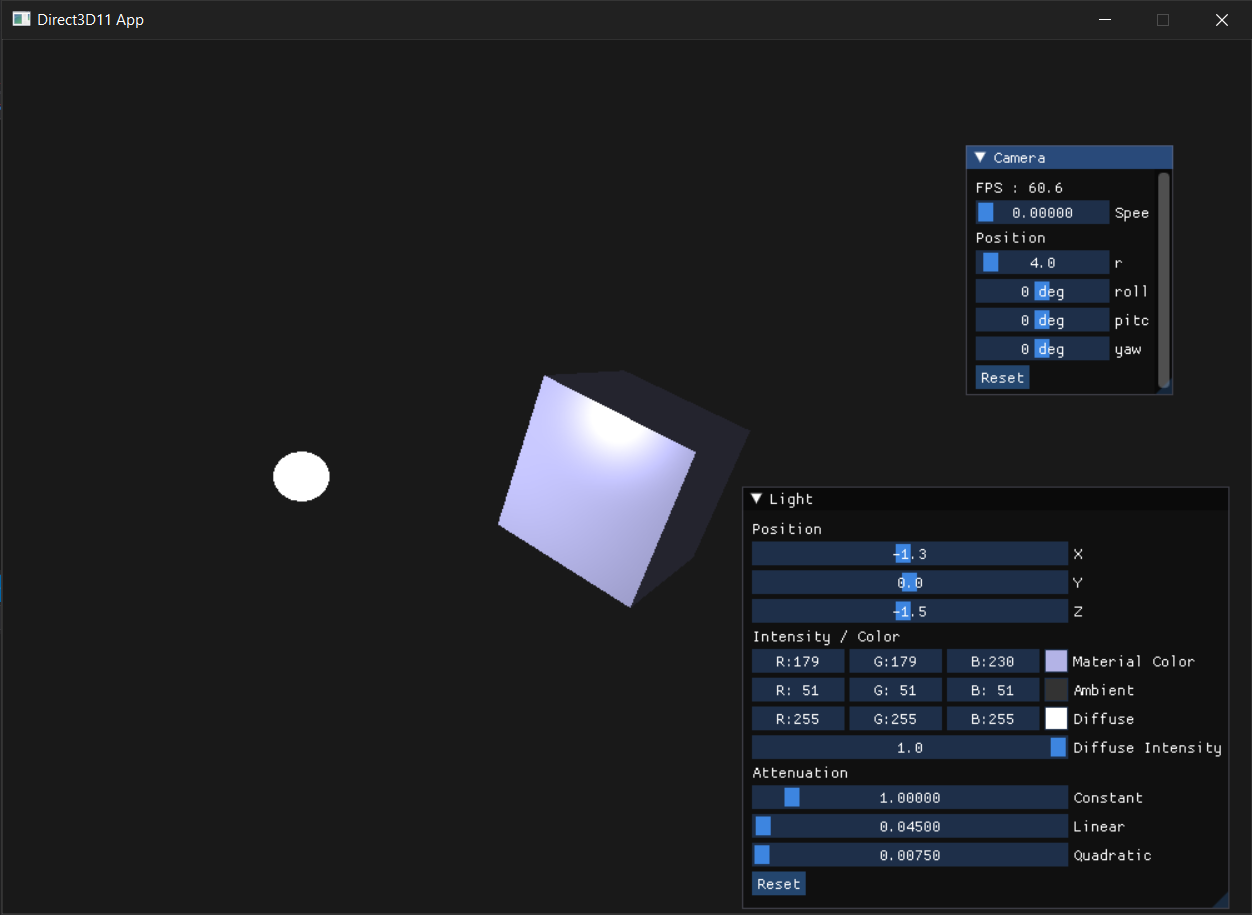
Task: Click the Linear attenuation slider
Action: coord(910,826)
